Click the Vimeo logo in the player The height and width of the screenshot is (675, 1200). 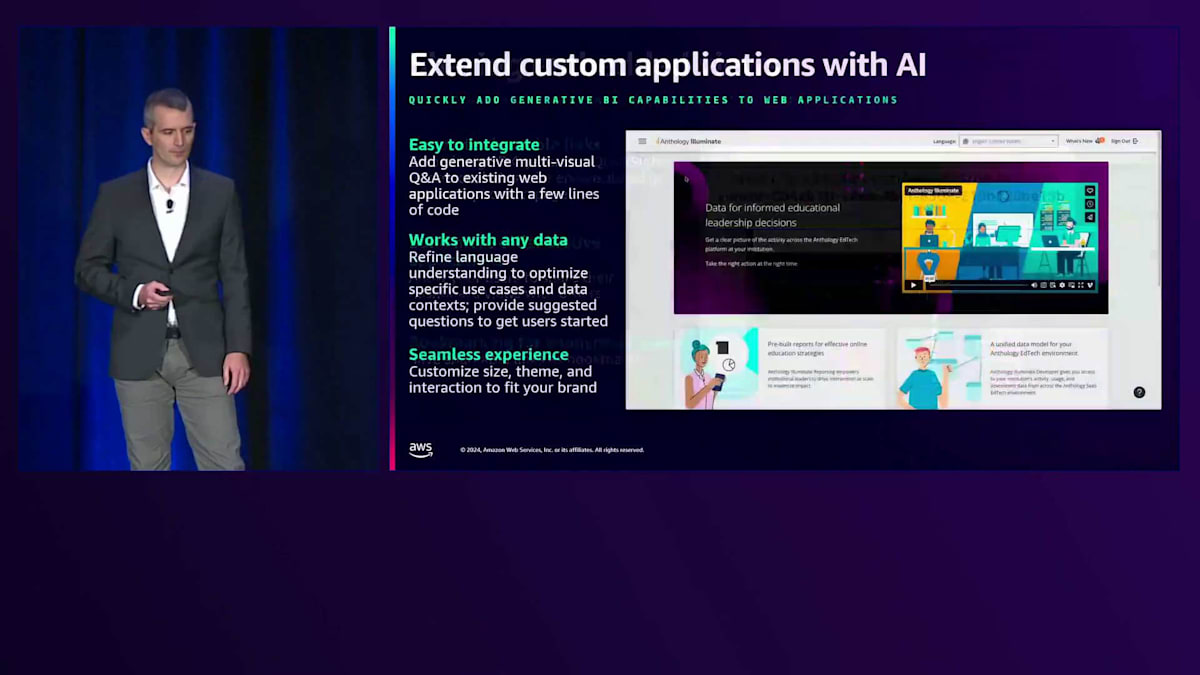pyautogui.click(x=1090, y=285)
